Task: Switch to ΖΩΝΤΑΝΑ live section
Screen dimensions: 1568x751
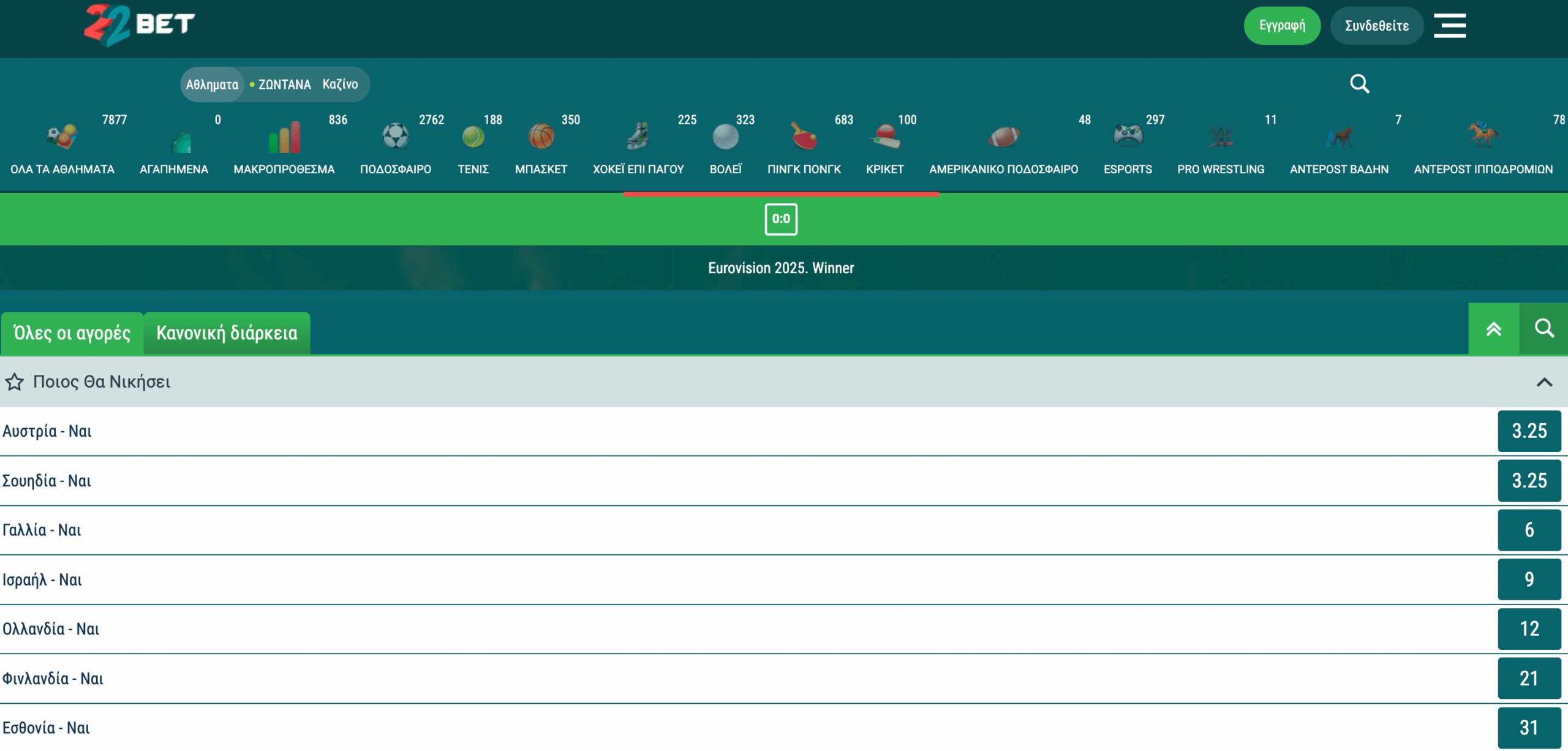Action: click(284, 85)
